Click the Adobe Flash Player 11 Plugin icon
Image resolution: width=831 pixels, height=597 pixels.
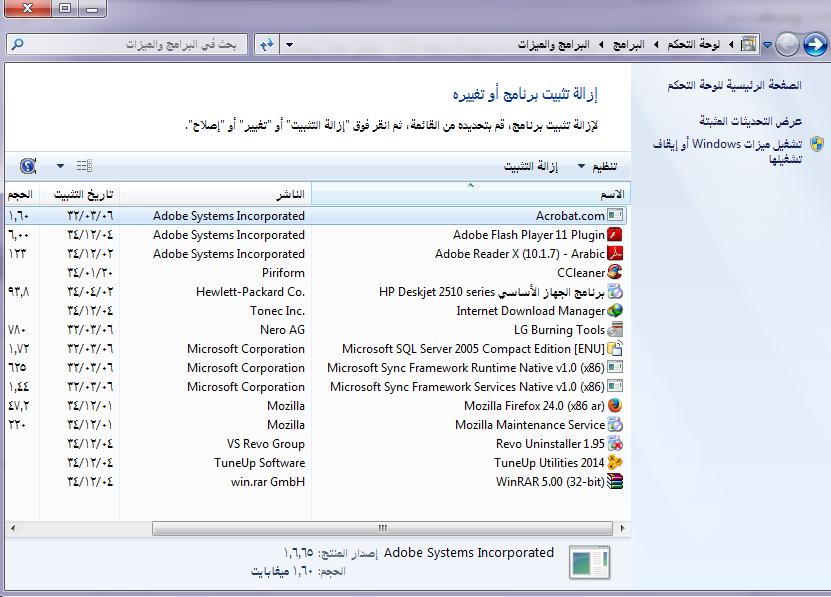[x=615, y=234]
